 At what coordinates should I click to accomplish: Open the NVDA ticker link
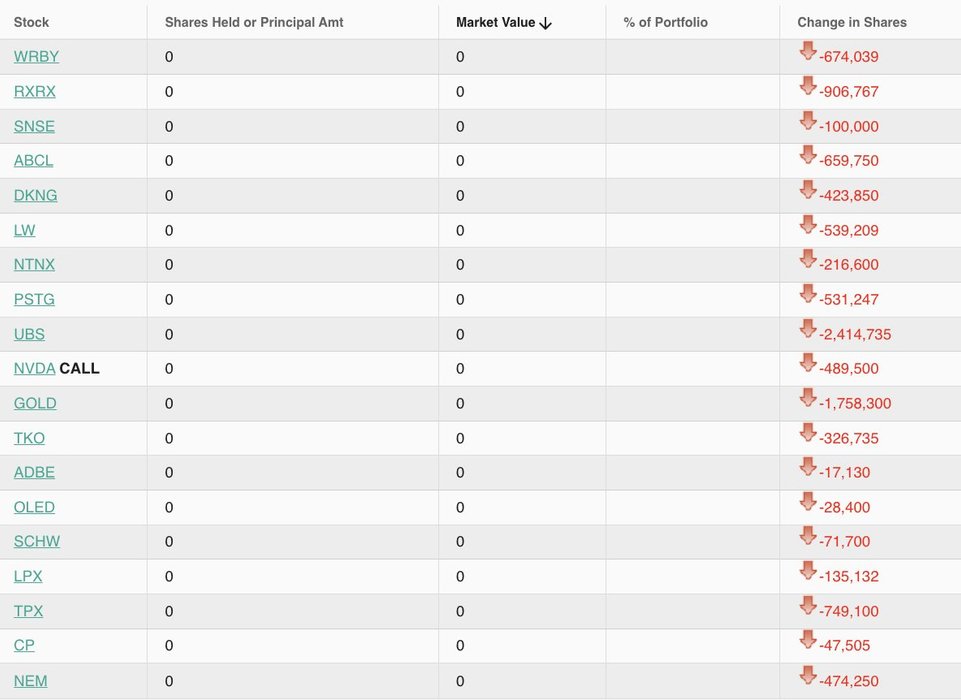coord(34,368)
